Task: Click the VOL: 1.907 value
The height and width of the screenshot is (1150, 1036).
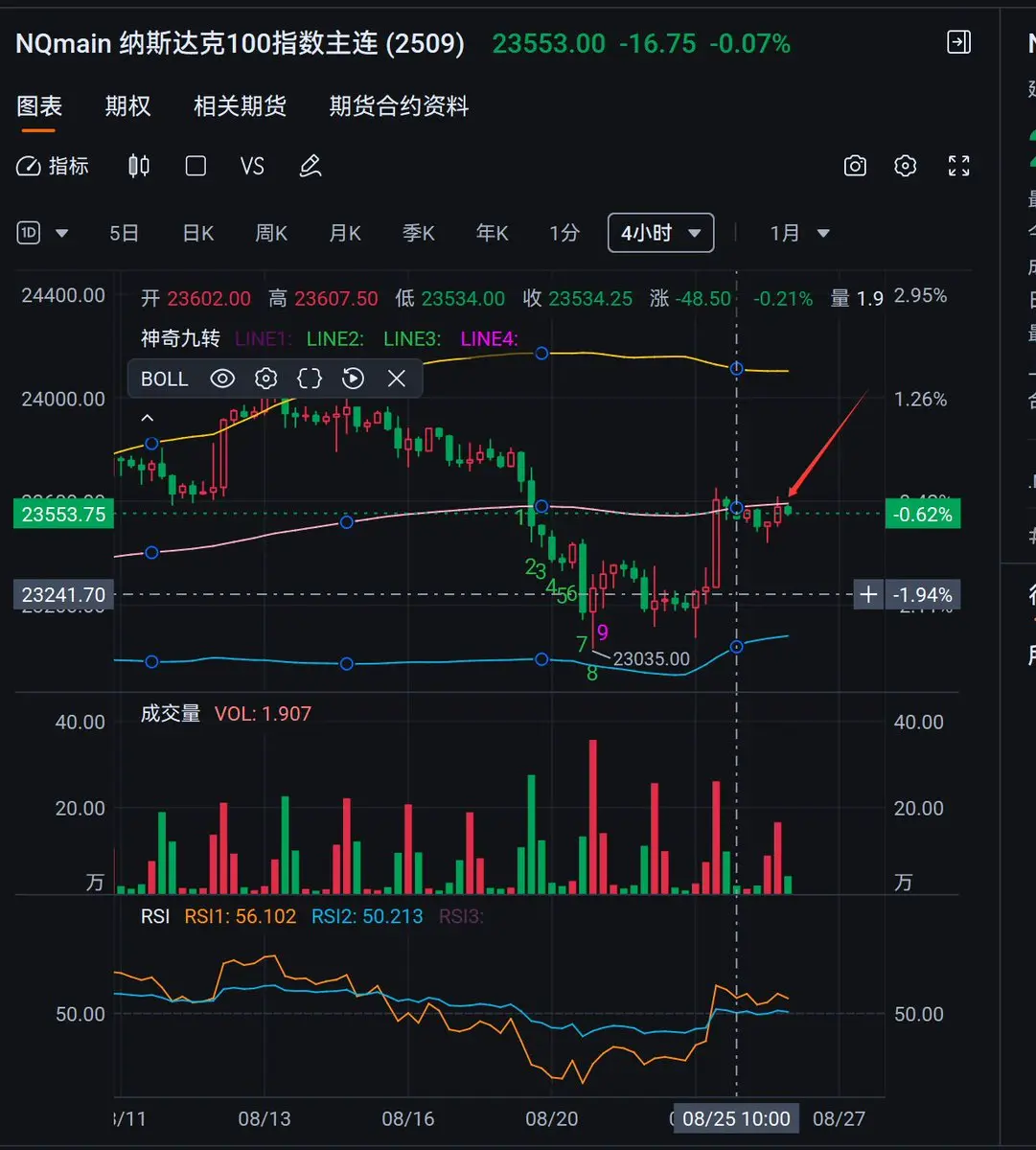Action: (x=263, y=713)
